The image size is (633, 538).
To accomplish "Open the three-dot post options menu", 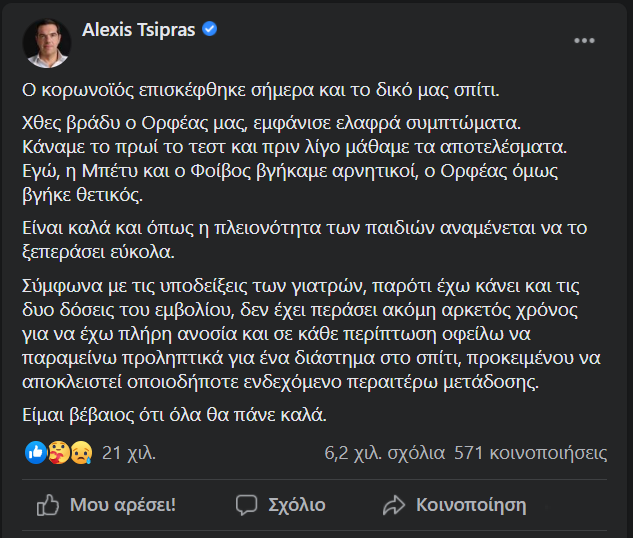I will click(x=584, y=41).
